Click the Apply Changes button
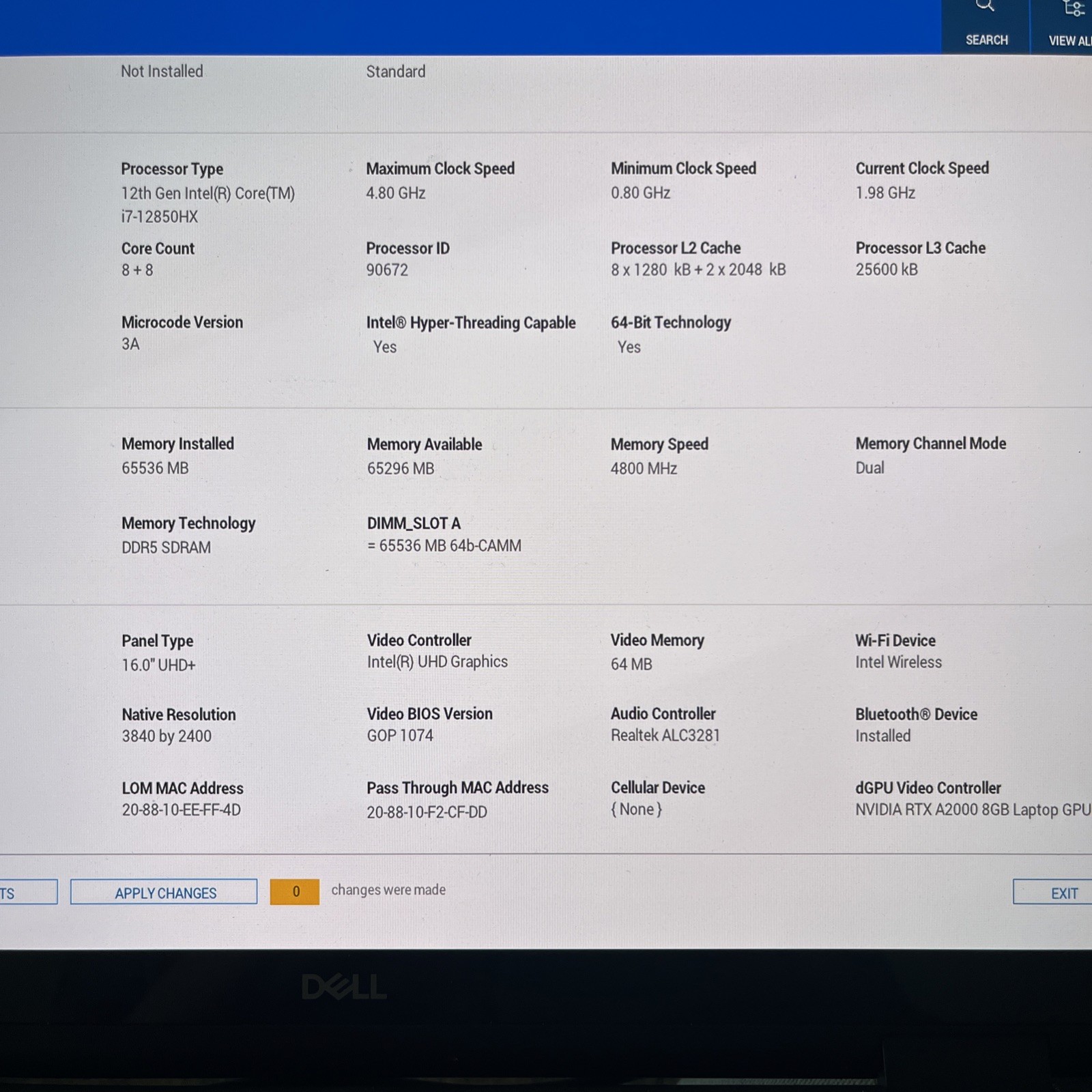 pos(164,892)
